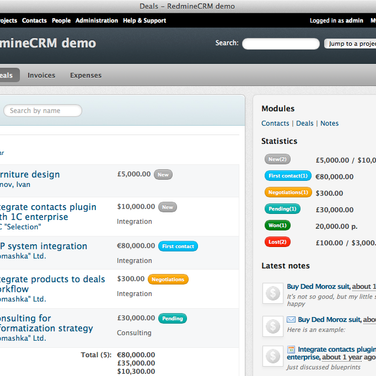Click the €80,000.00 statistics value
Image resolution: width=376 pixels, height=376 pixels.
(x=334, y=177)
